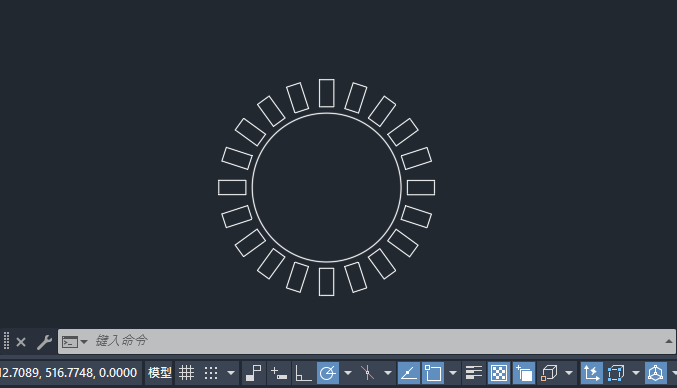Click the 鍵入命令 command input field

tap(367, 341)
